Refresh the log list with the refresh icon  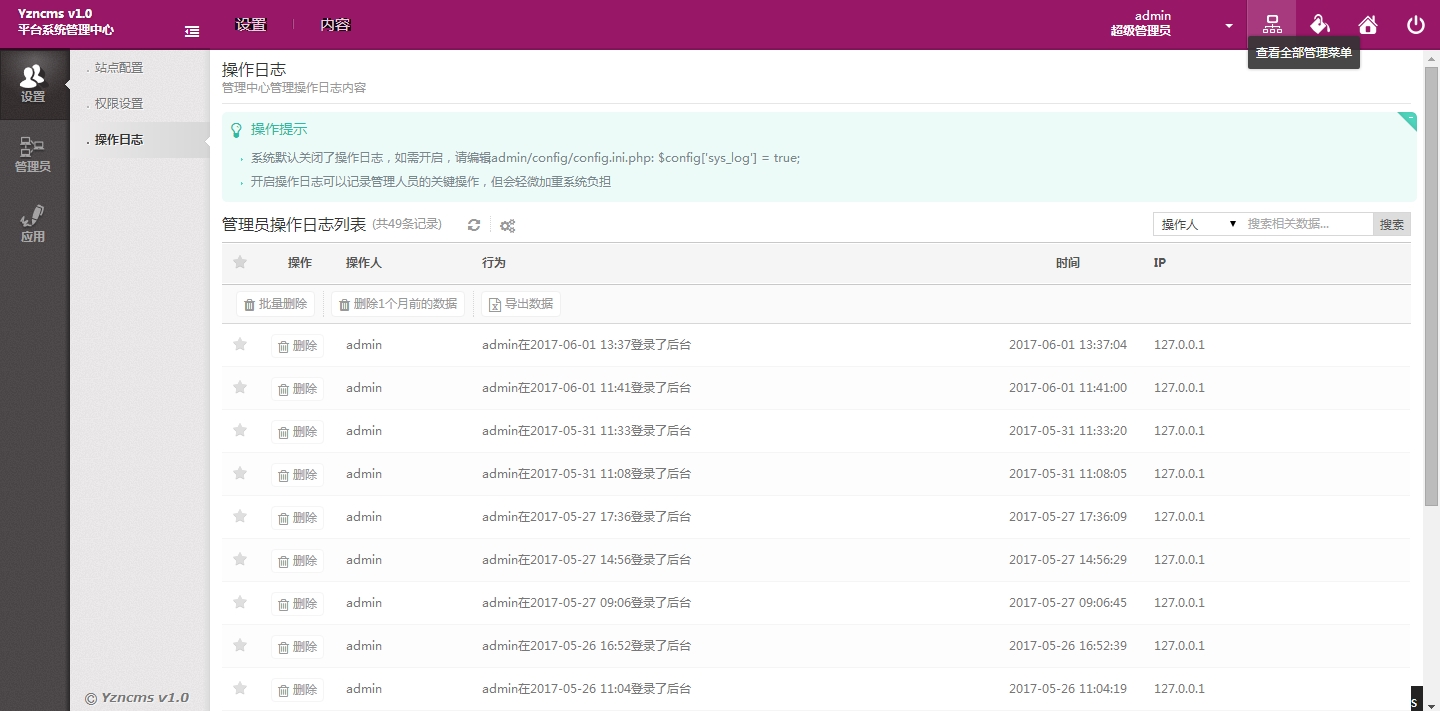(x=474, y=226)
